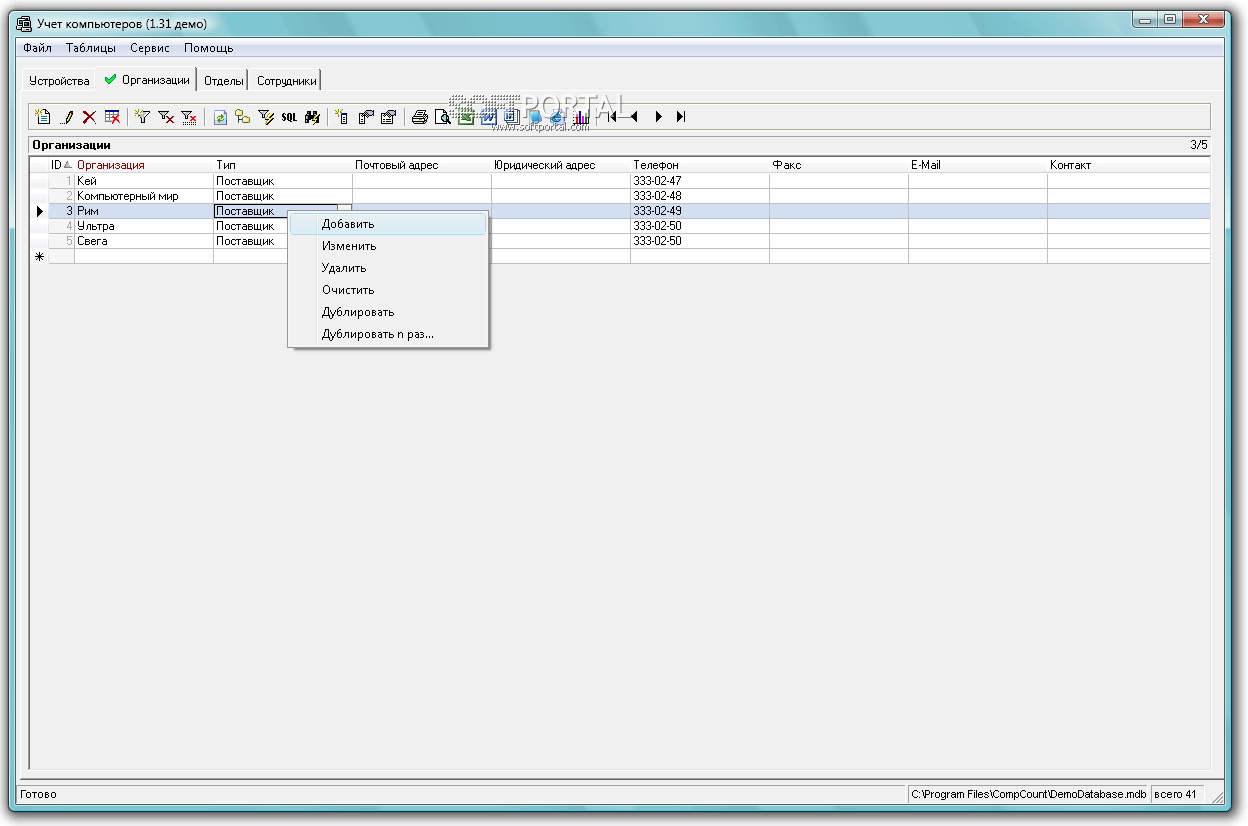Image resolution: width=1248 pixels, height=826 pixels.
Task: Click the add column icon
Action: tap(342, 117)
